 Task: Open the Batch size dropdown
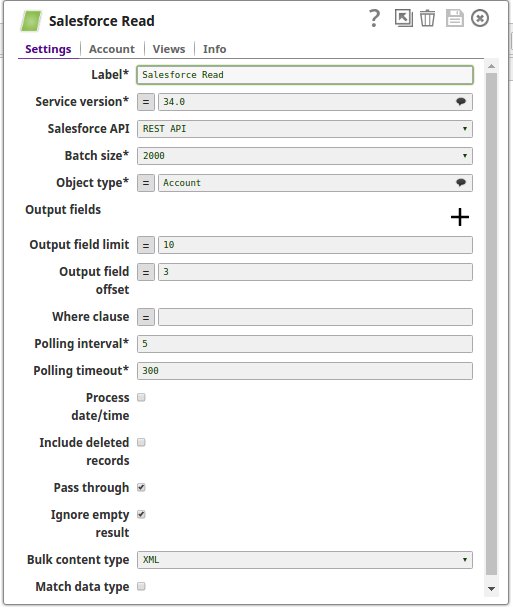coord(305,156)
